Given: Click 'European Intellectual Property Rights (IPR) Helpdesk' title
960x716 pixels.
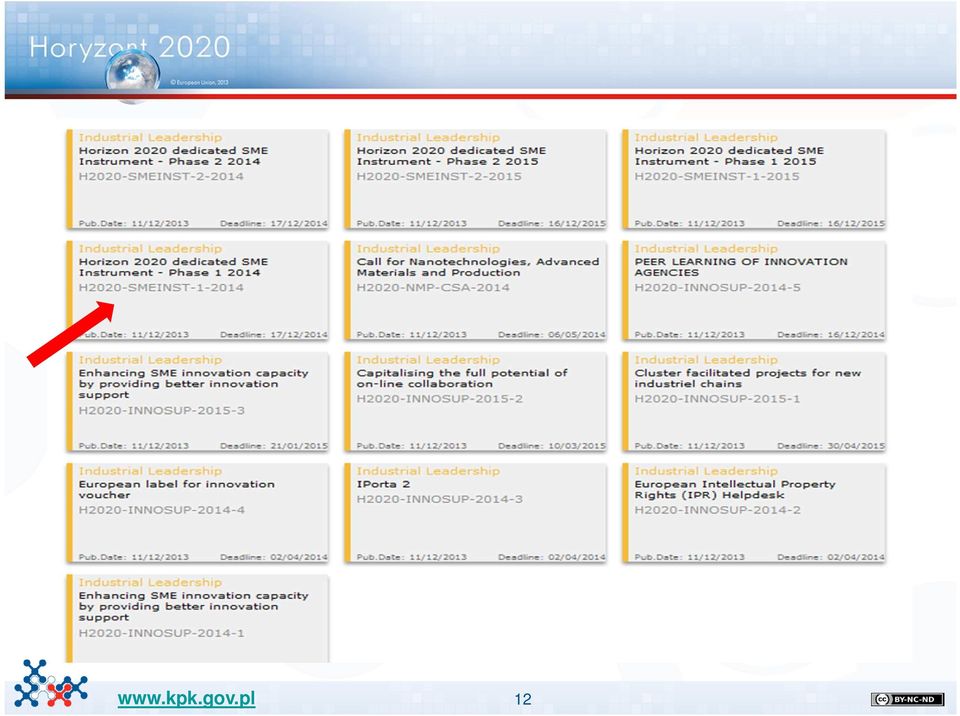Looking at the screenshot, I should coord(735,489).
